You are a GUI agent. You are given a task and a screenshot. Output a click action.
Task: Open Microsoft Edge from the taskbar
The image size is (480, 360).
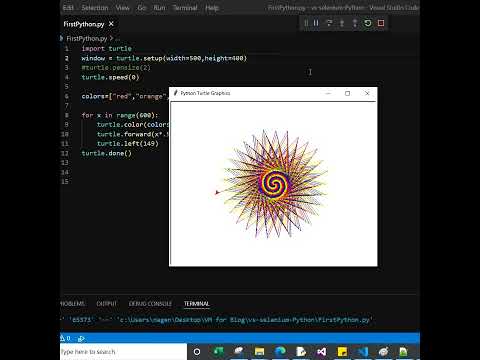point(280,352)
